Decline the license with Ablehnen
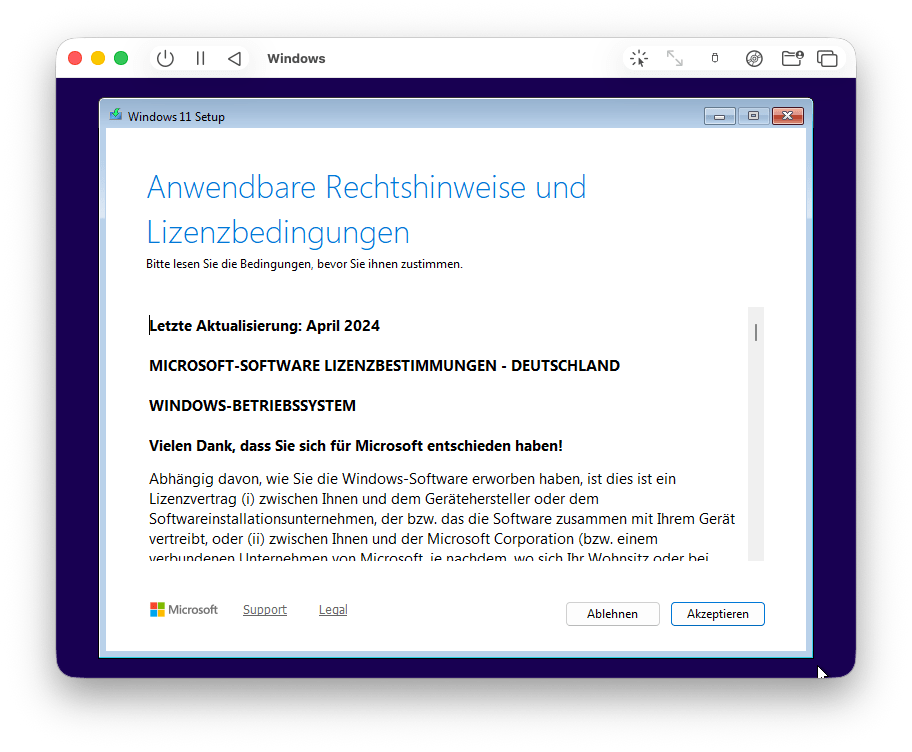The width and height of the screenshot is (912, 752). [x=612, y=614]
